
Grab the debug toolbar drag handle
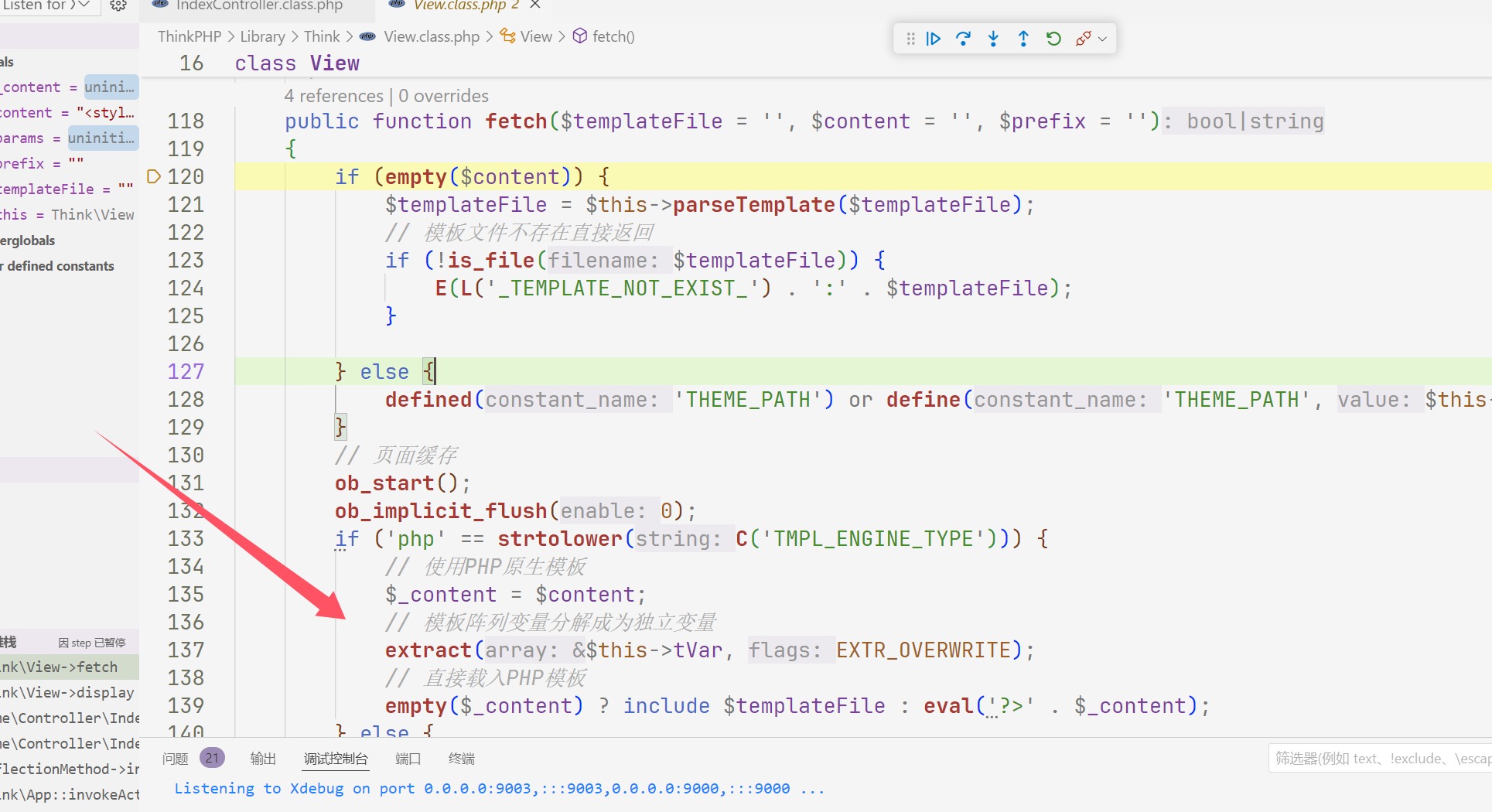coord(910,39)
